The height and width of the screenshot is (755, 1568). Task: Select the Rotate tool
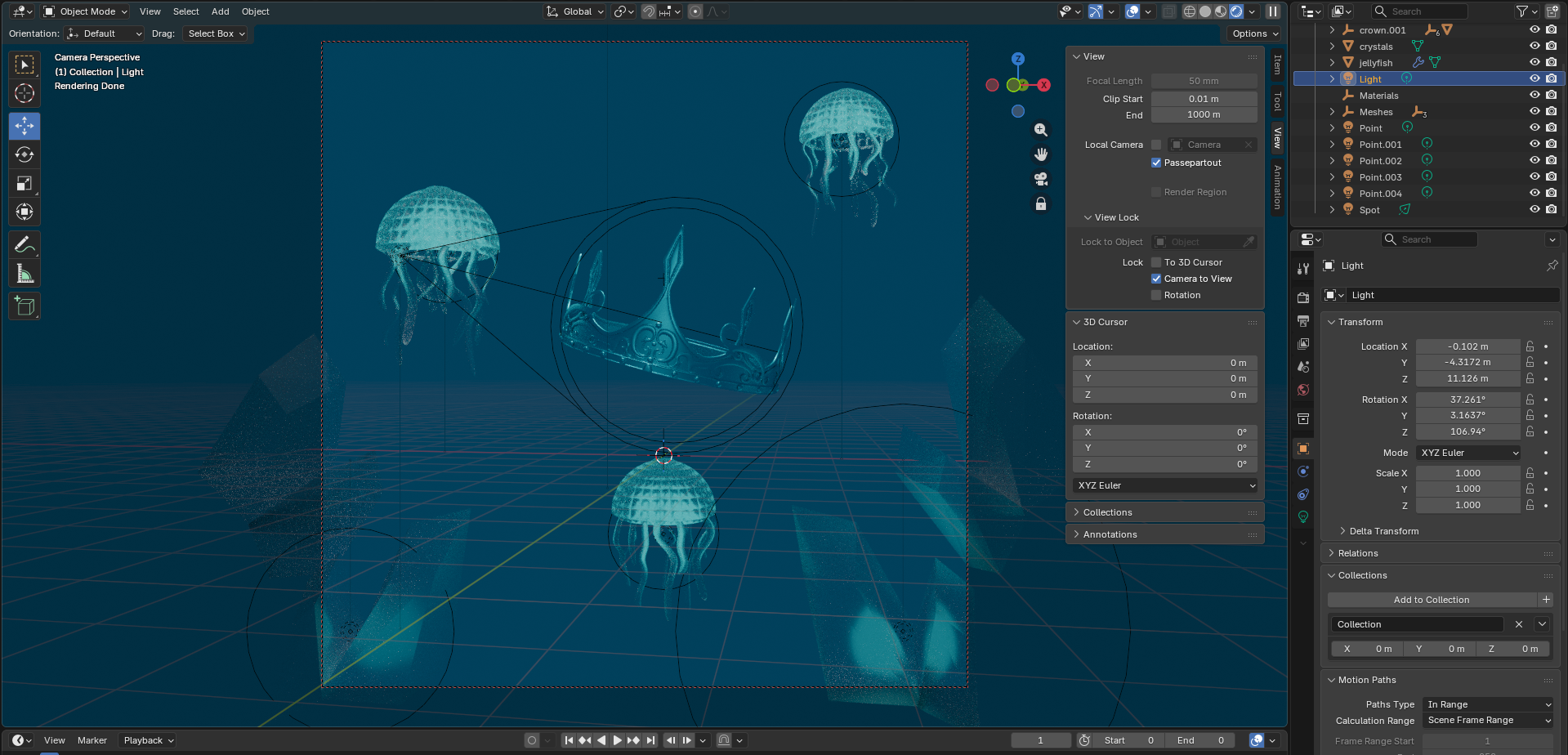pyautogui.click(x=25, y=154)
